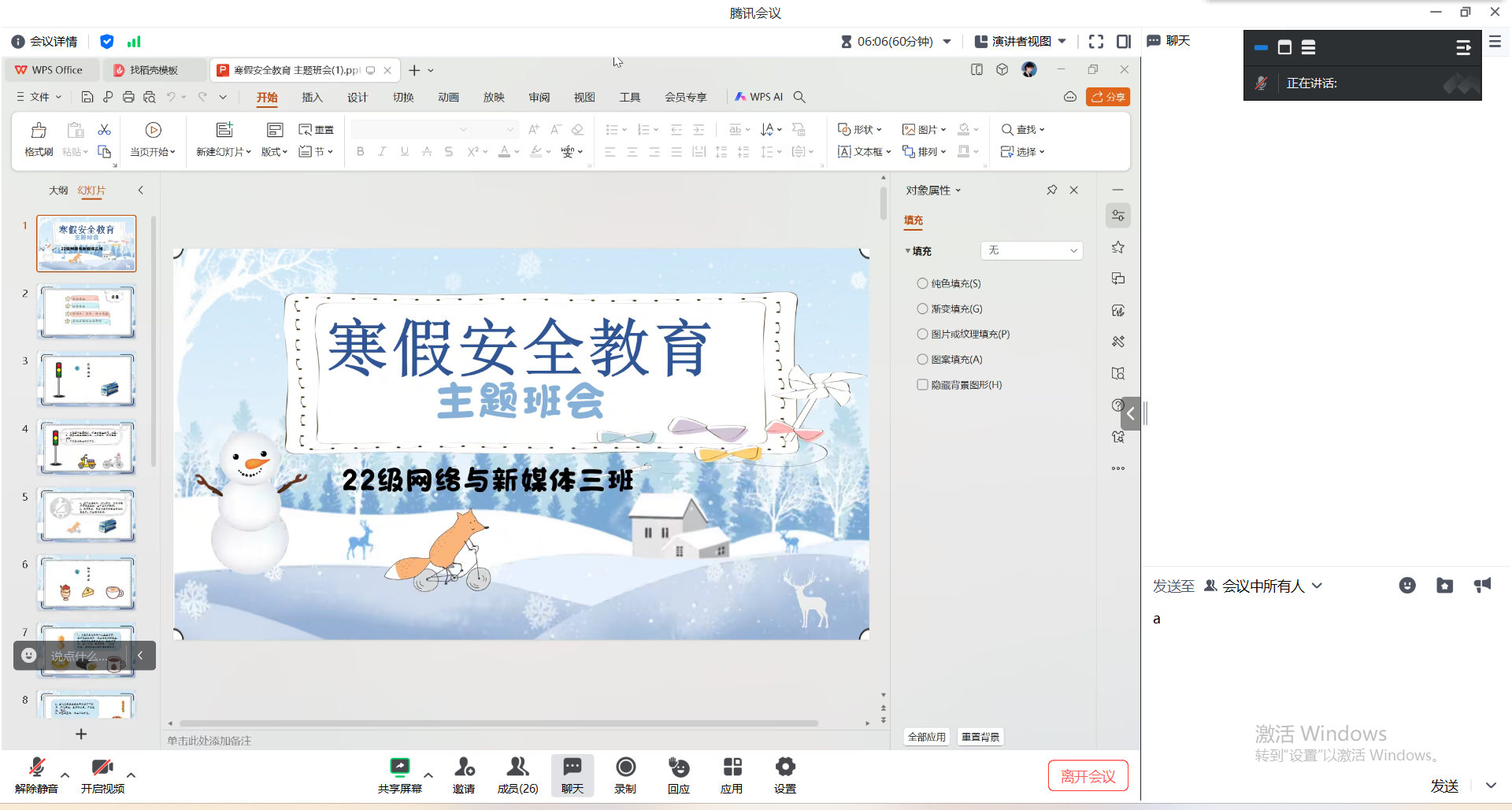Click the meeting info (会议详情) icon
This screenshot has height=810, width=1512.
(18, 42)
